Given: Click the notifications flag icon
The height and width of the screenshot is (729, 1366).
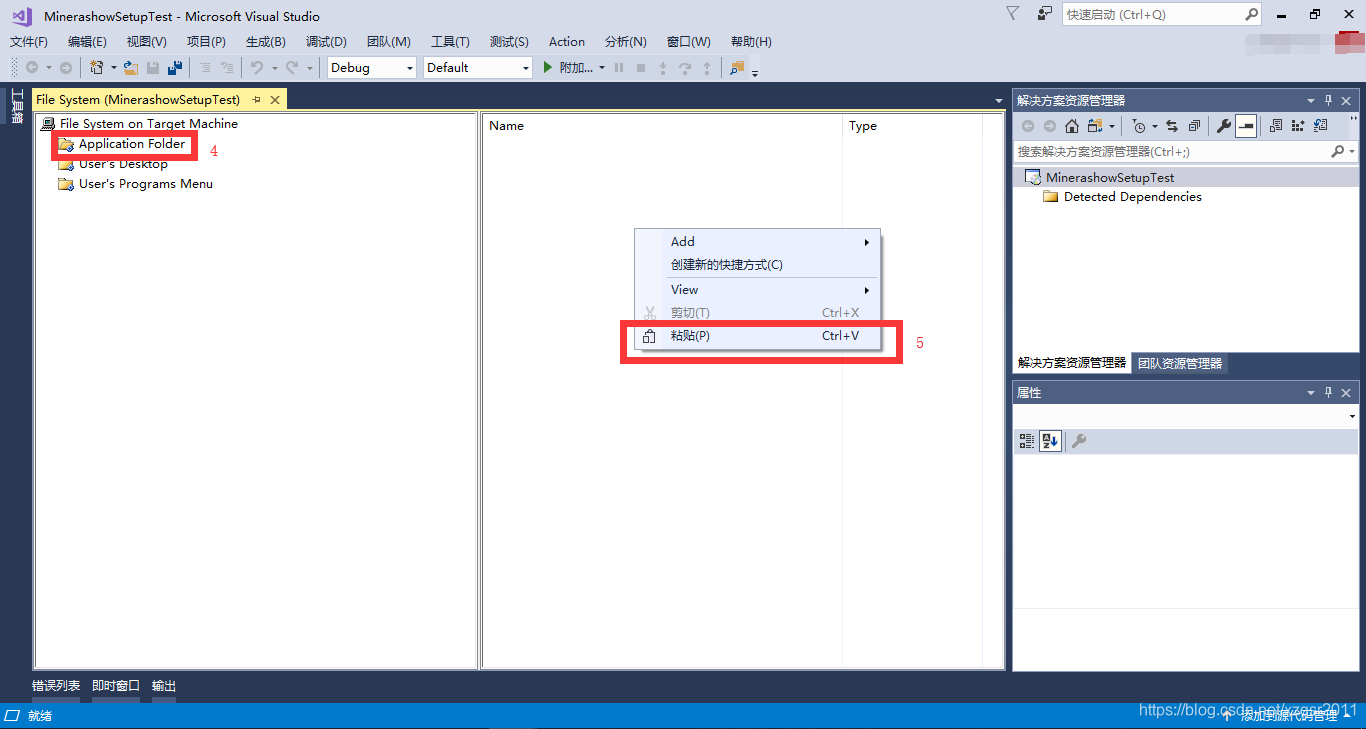Looking at the screenshot, I should pyautogui.click(x=1013, y=14).
